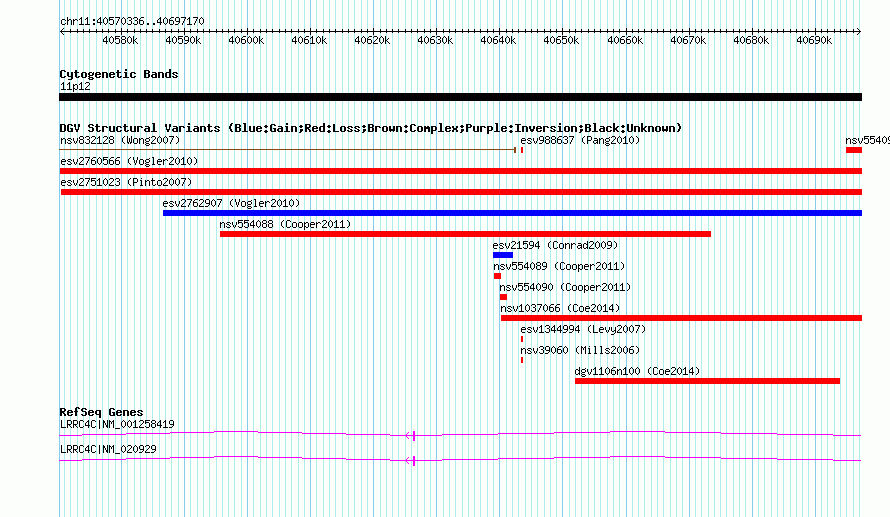Click the esv2760566 (Vogler2010) label
The image size is (890, 517).
tap(129, 161)
